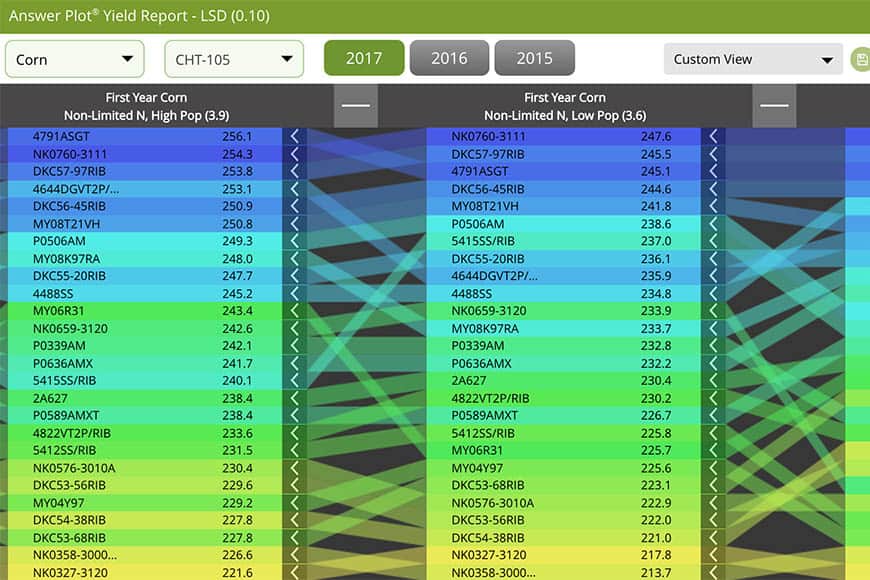This screenshot has width=870, height=580.
Task: Select the DKC57-97RIB row in High Pop column
Action: (140, 171)
